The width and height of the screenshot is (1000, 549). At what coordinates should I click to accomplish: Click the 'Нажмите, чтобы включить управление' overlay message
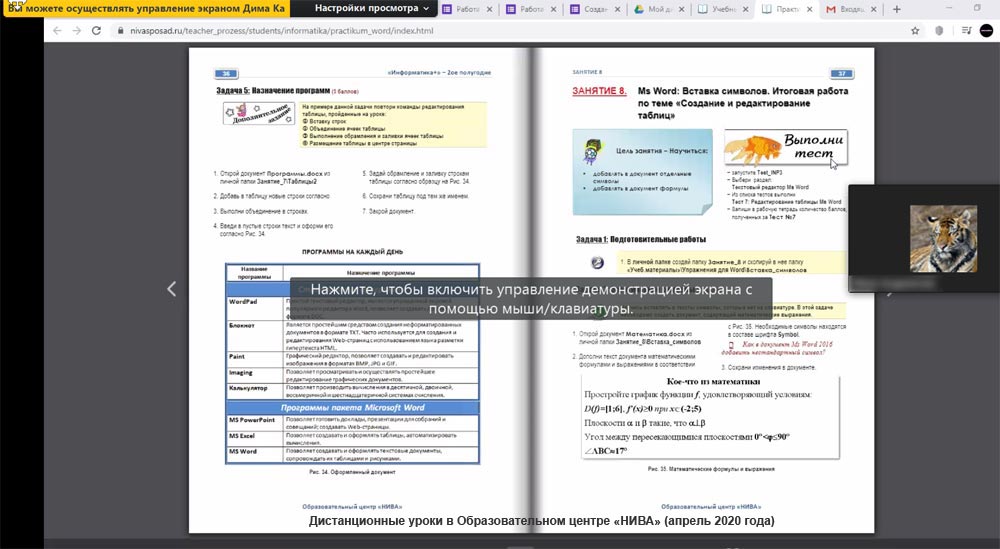pos(531,299)
